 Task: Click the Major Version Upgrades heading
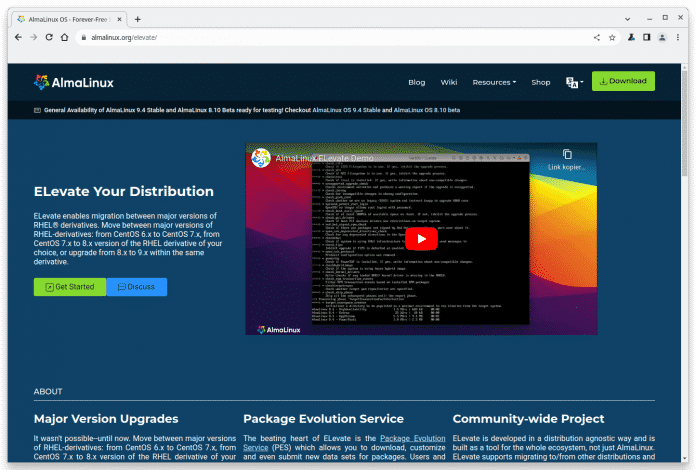coord(106,419)
